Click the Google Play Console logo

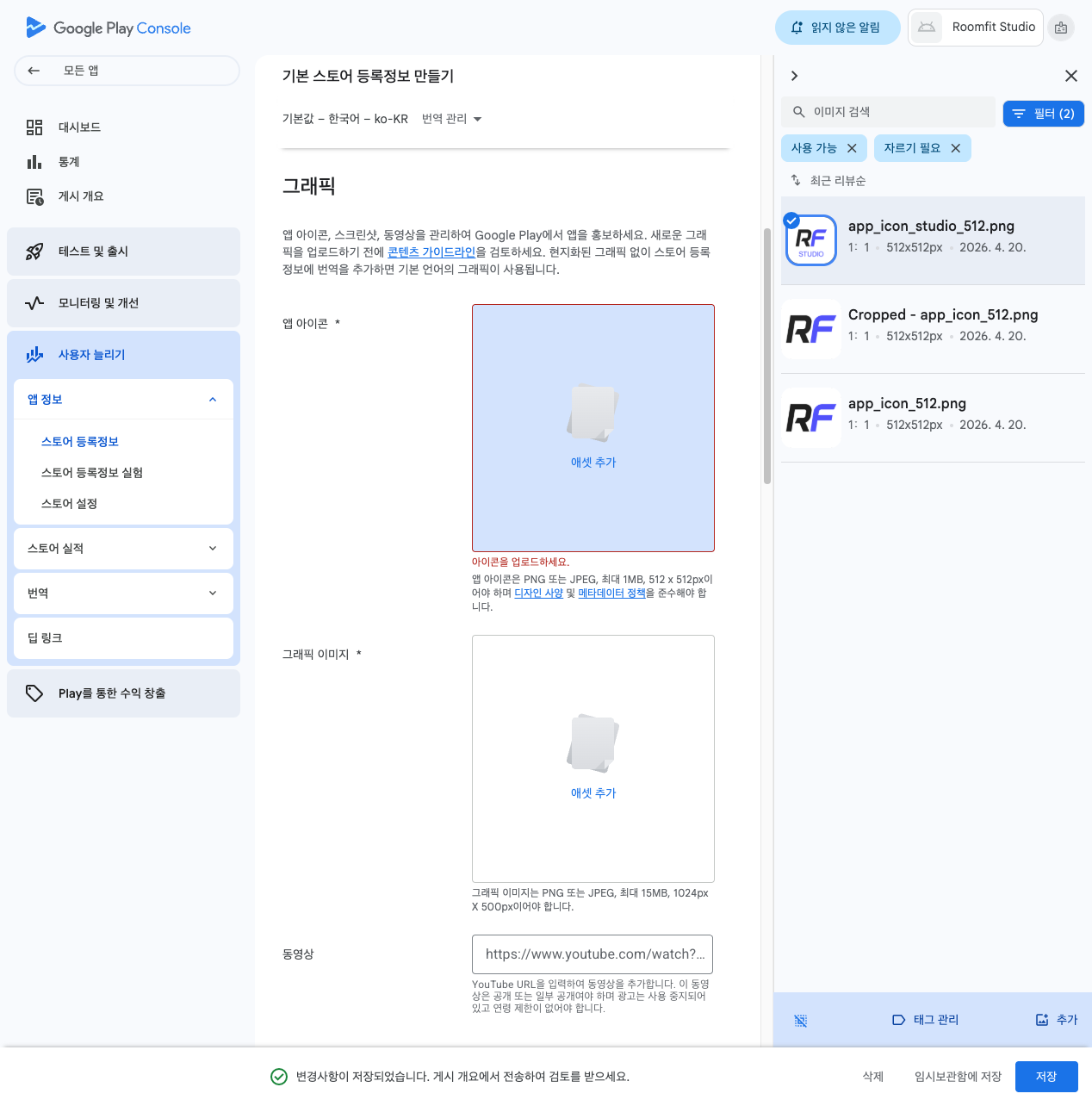[109, 28]
